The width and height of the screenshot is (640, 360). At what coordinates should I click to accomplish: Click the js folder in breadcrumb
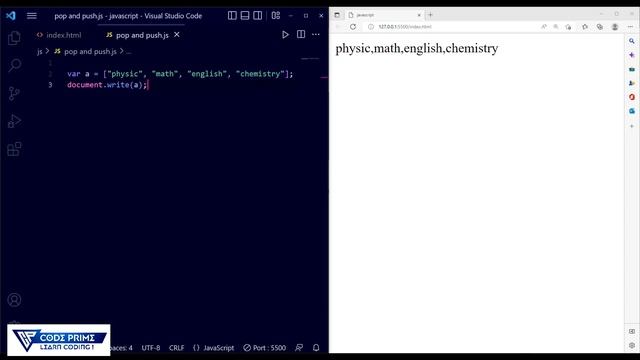coord(40,51)
